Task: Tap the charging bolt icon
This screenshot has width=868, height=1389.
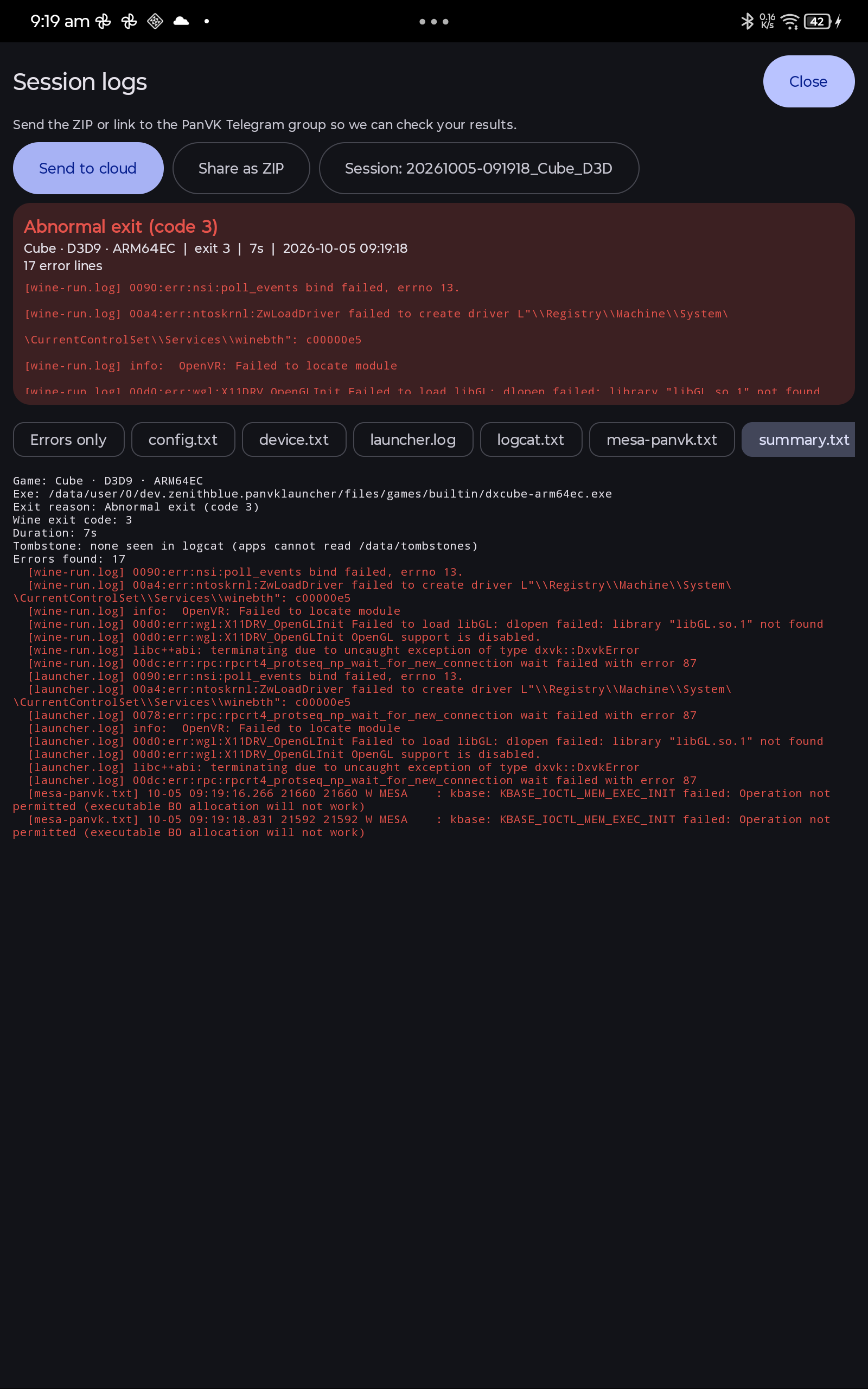Action: pos(838,22)
